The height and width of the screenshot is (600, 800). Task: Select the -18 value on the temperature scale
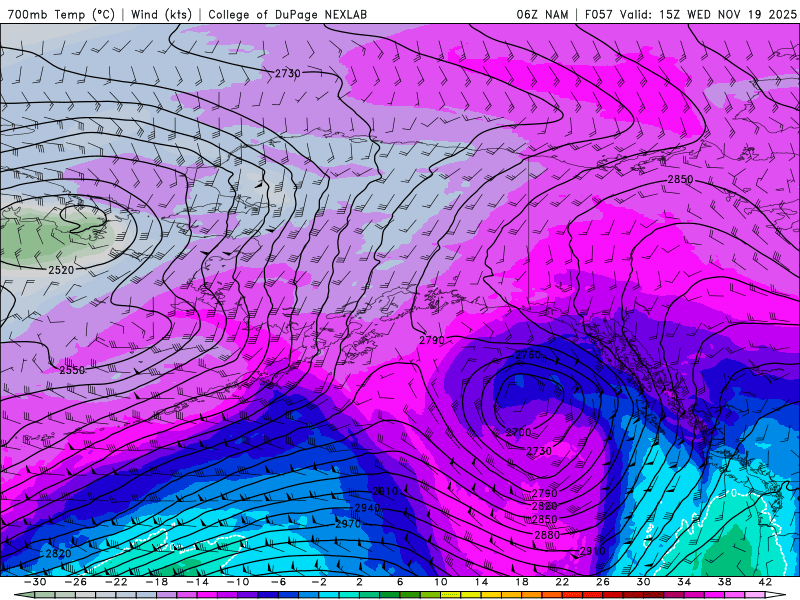click(x=157, y=582)
